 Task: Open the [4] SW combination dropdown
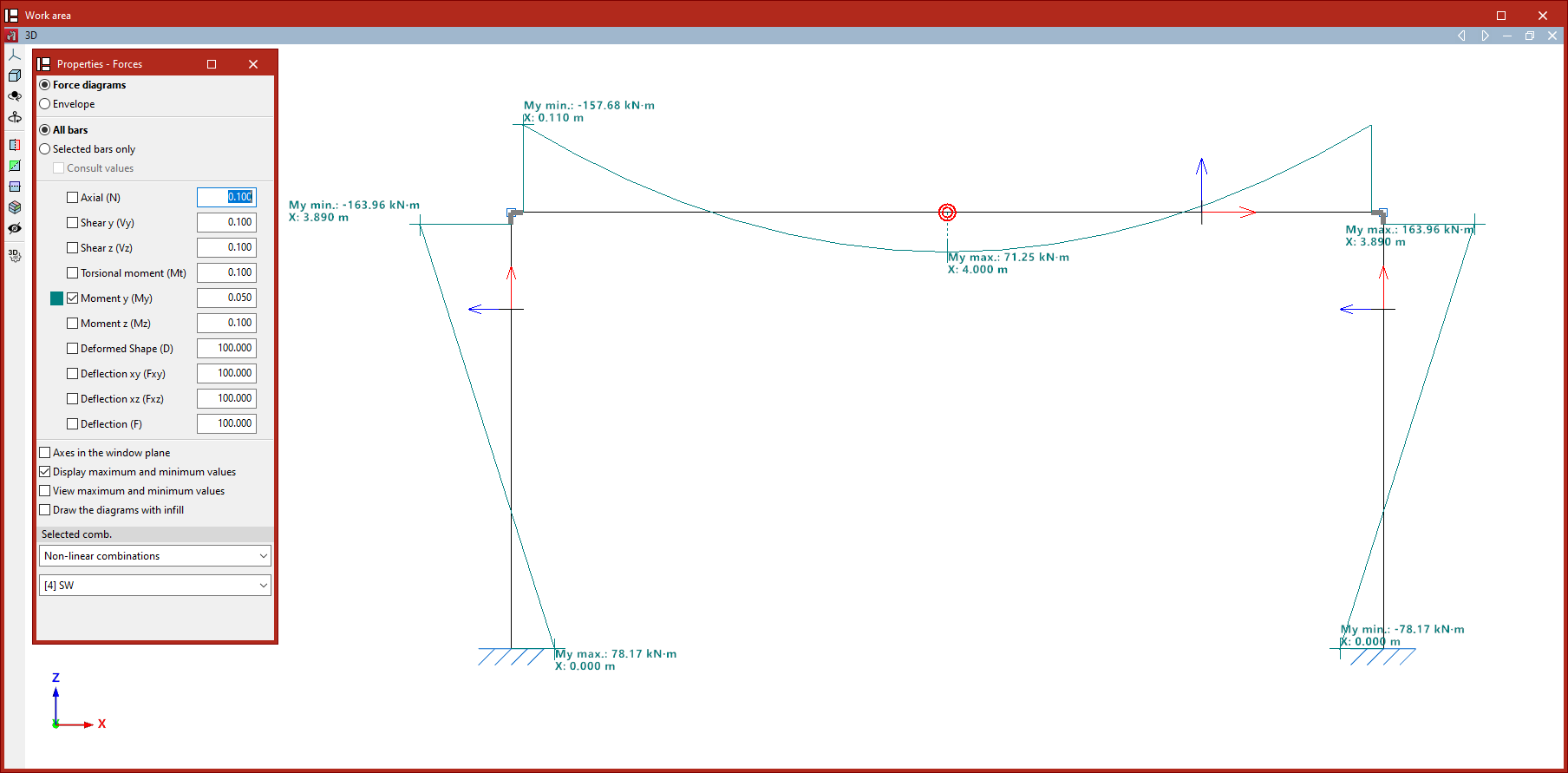155,586
